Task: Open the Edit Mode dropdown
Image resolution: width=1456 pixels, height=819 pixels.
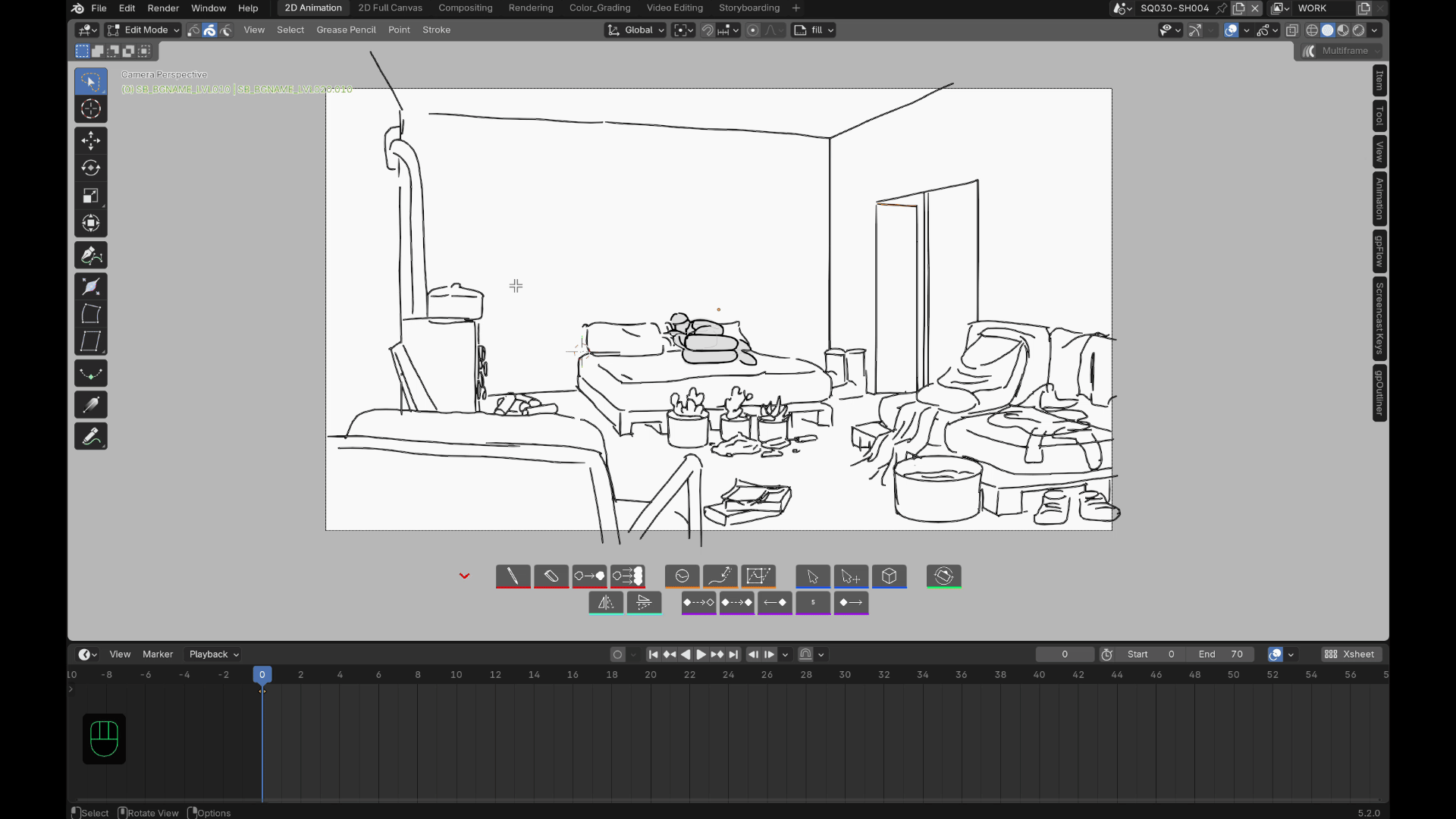Action: click(143, 30)
